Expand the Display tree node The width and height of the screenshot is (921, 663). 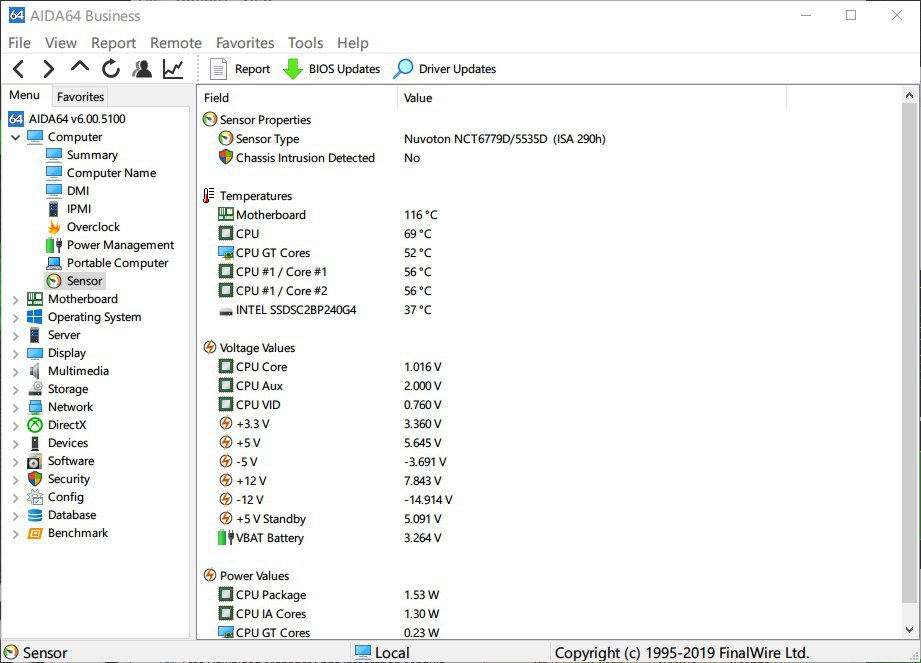15,354
